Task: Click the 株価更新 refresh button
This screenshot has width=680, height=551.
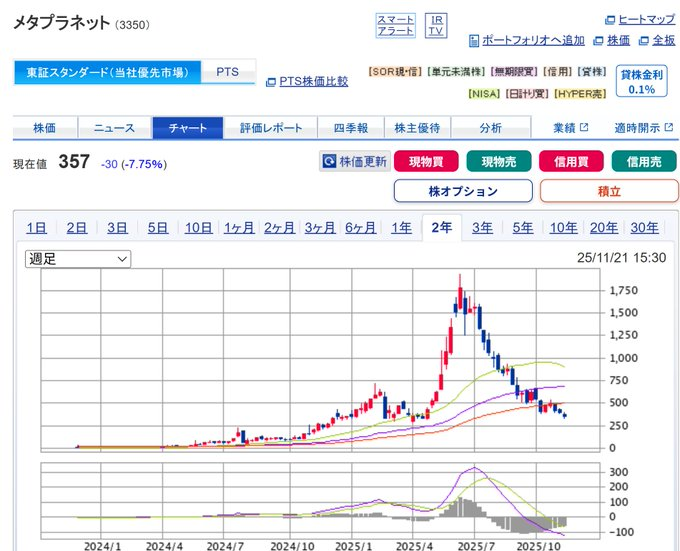Action: [355, 161]
